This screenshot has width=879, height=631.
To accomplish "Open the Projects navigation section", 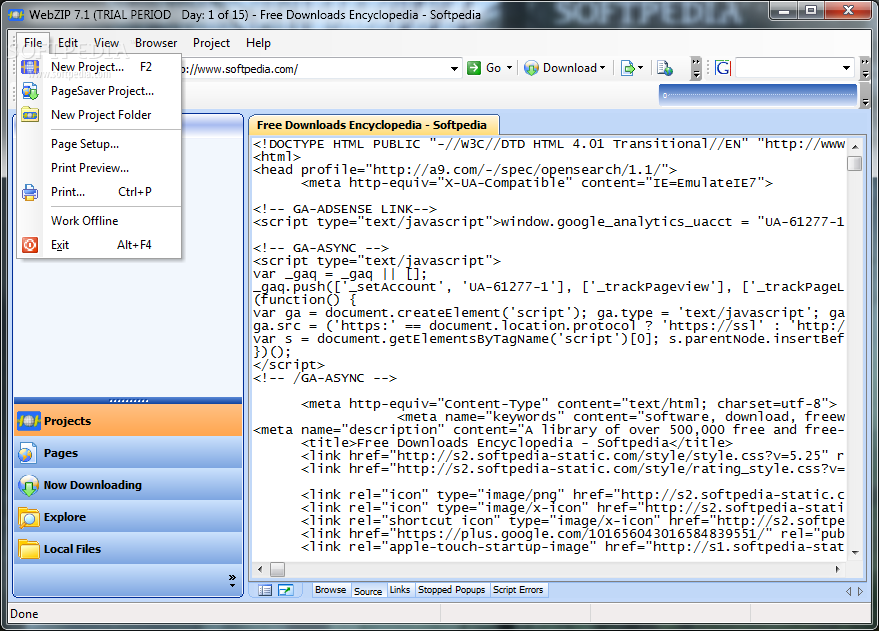I will click(128, 421).
